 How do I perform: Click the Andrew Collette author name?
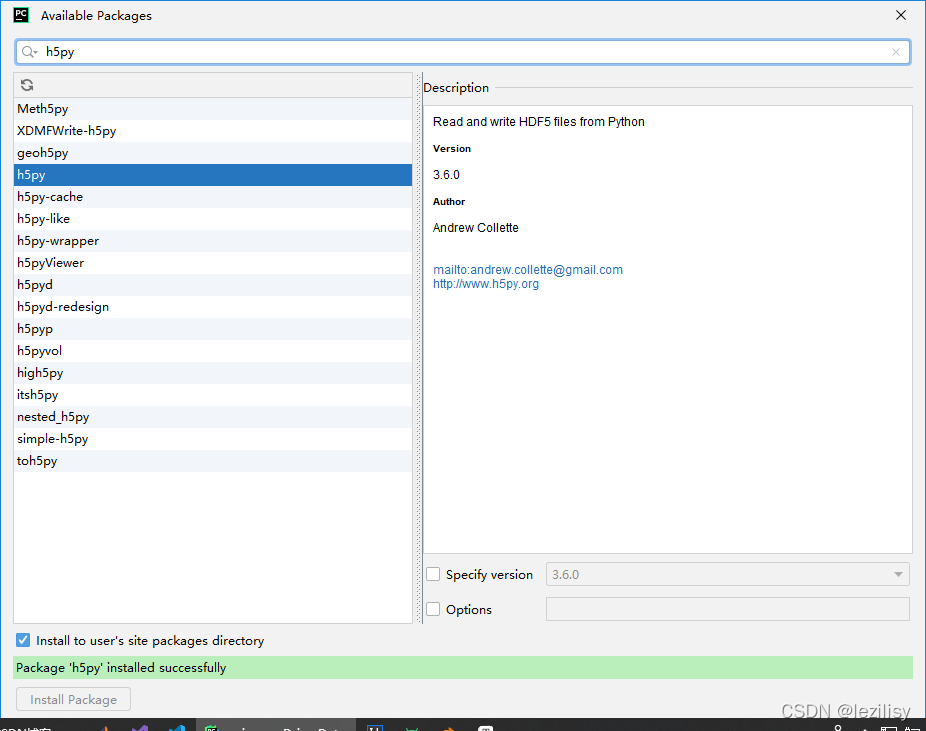(x=475, y=228)
